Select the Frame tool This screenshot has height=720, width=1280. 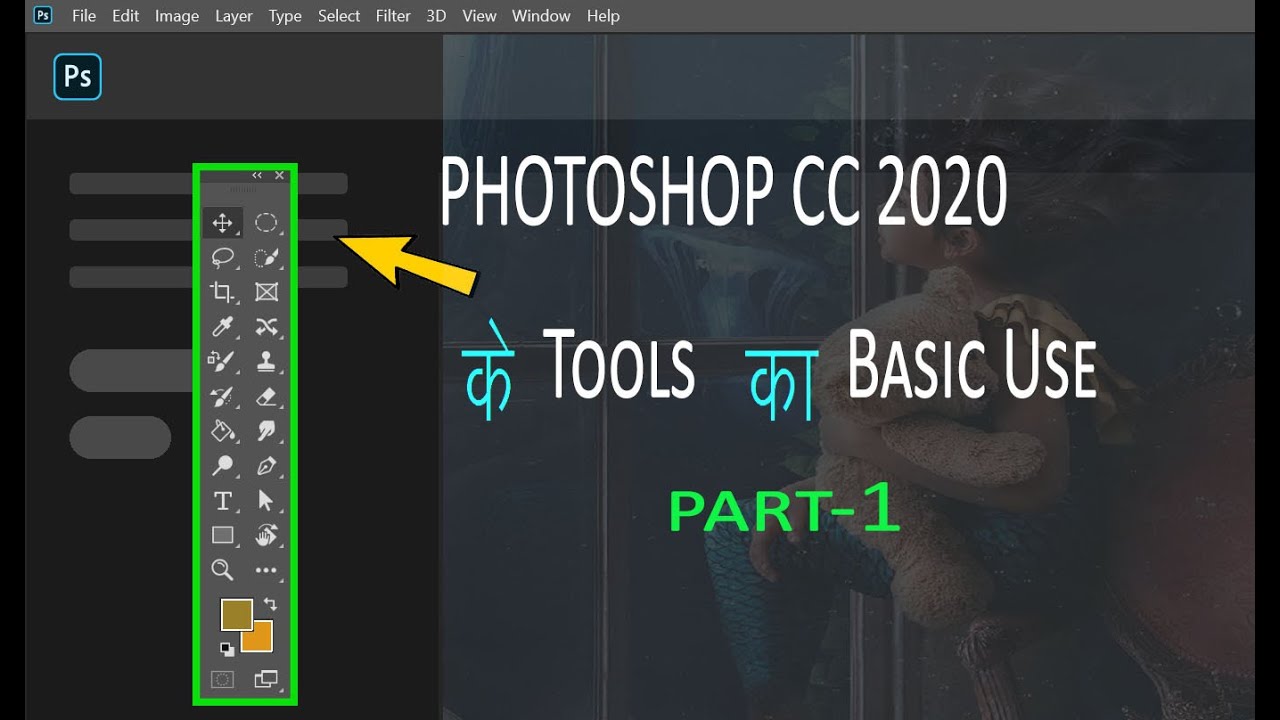click(265, 292)
